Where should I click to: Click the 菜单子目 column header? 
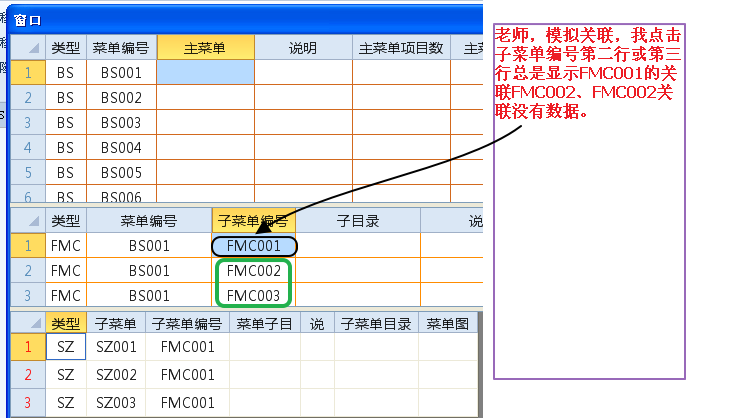click(265, 323)
